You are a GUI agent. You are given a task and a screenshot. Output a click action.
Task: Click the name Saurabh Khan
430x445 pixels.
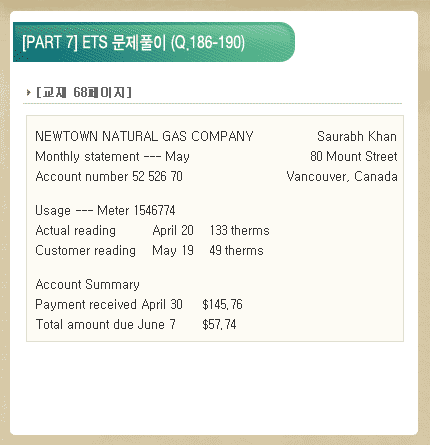(357, 136)
